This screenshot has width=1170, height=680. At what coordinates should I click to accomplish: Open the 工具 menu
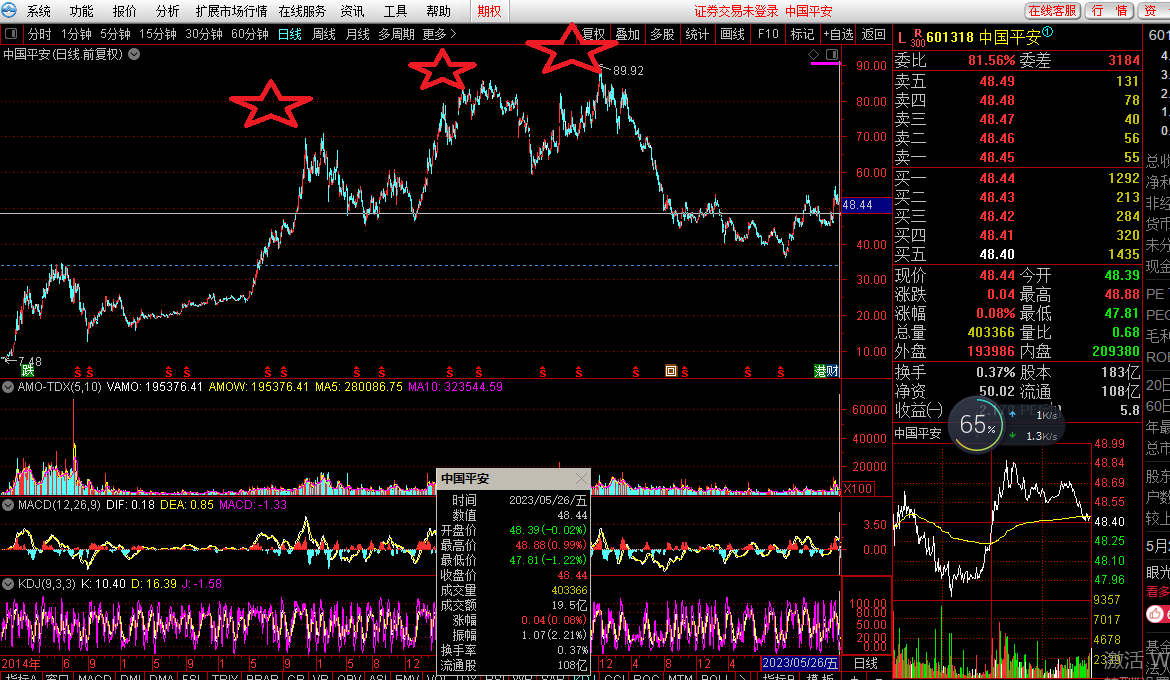(395, 11)
